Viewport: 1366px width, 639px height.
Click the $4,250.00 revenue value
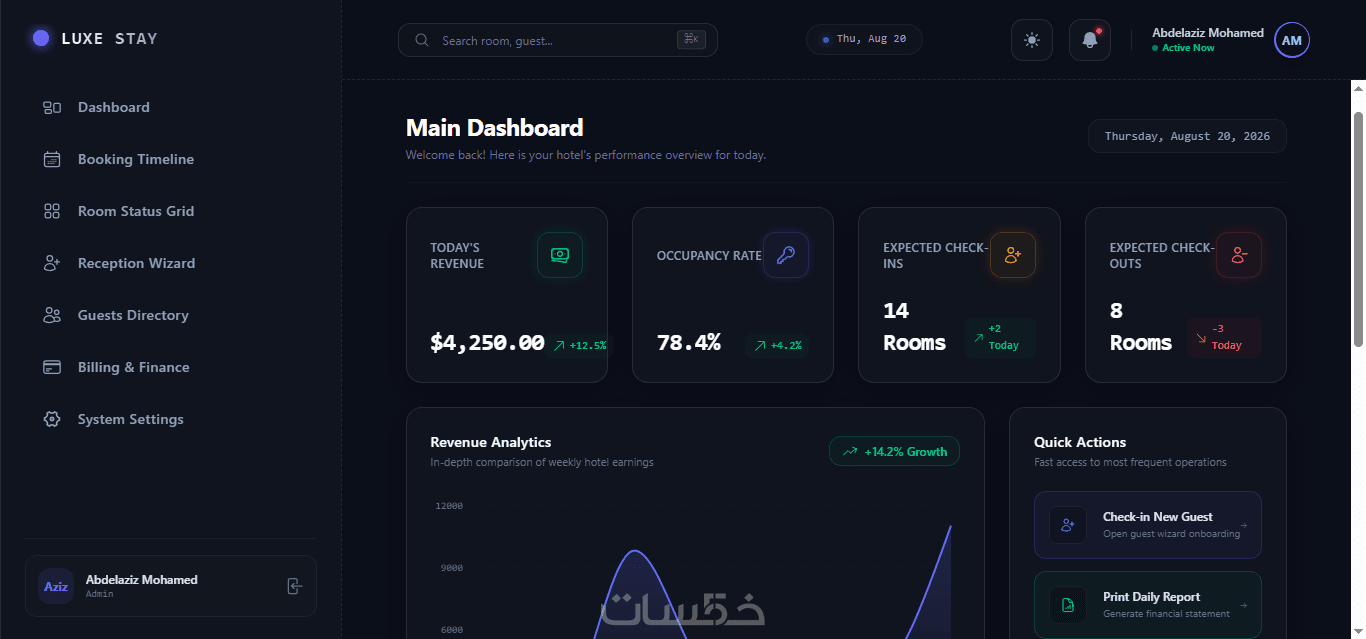[x=487, y=343]
